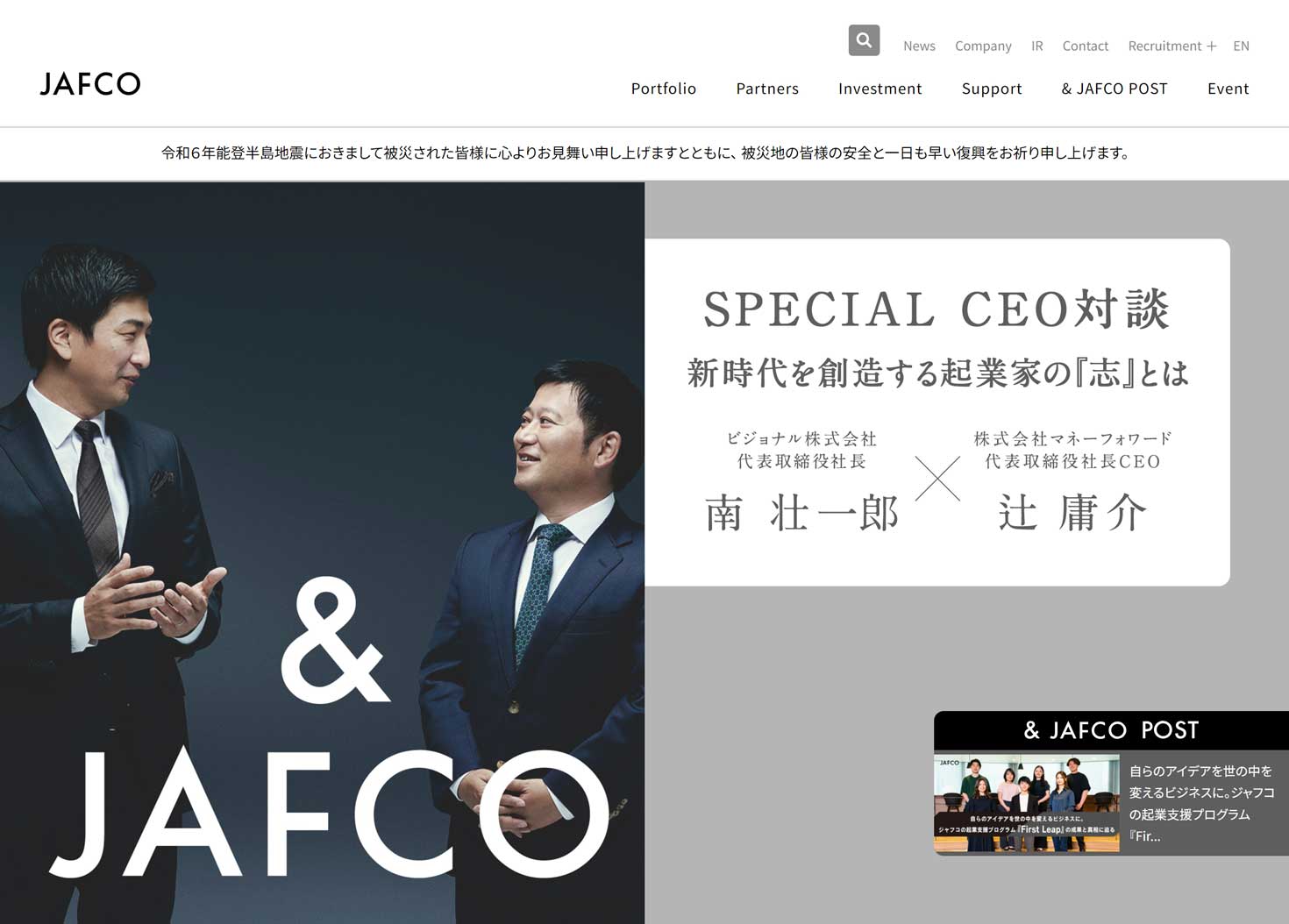Click the large & JAFCO hero image
The height and width of the screenshot is (924, 1289).
[x=322, y=552]
